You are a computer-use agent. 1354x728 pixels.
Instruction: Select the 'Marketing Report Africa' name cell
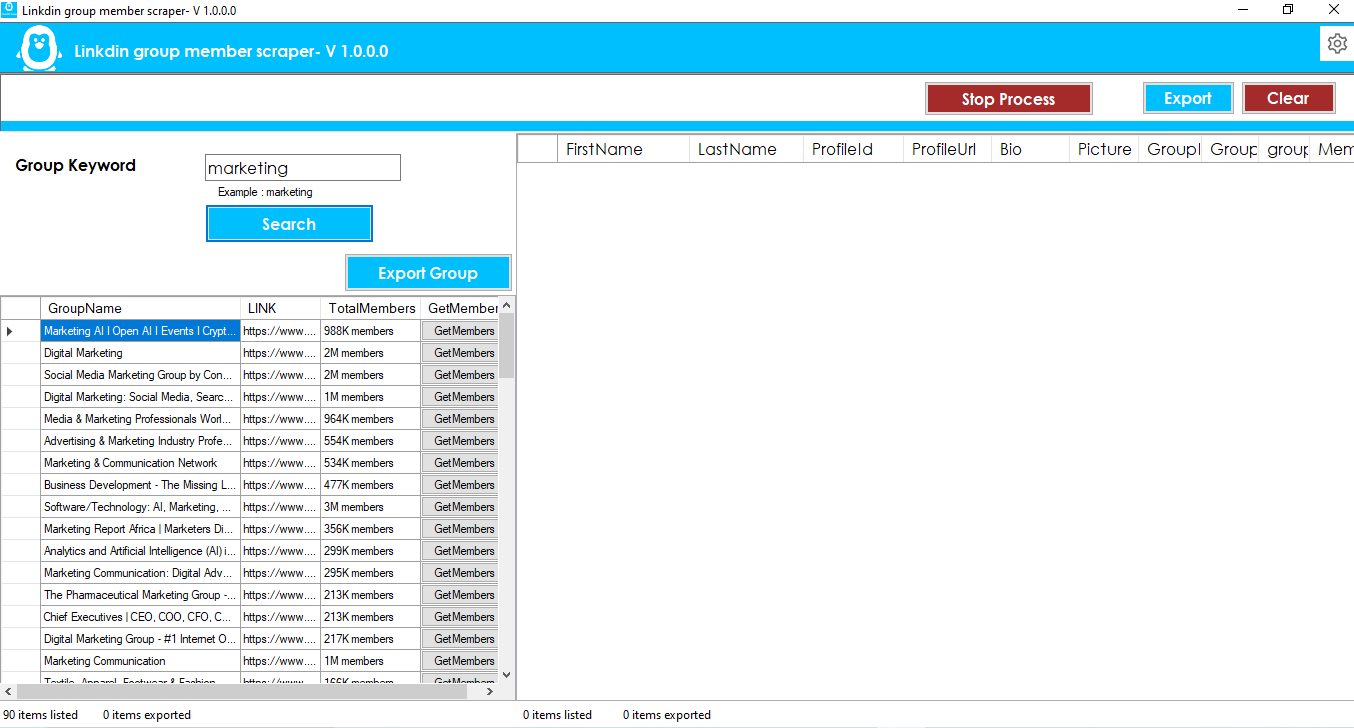click(x=140, y=529)
